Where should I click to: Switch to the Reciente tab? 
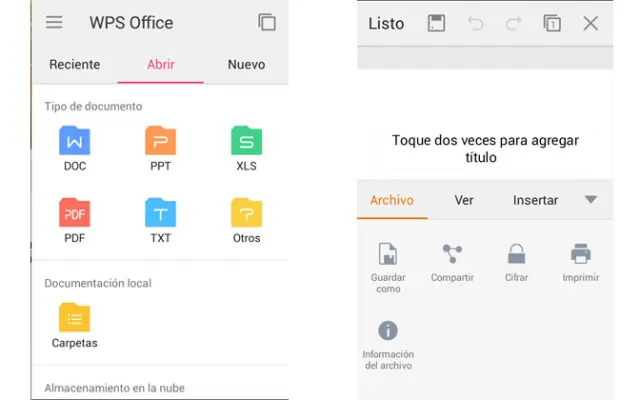click(74, 64)
